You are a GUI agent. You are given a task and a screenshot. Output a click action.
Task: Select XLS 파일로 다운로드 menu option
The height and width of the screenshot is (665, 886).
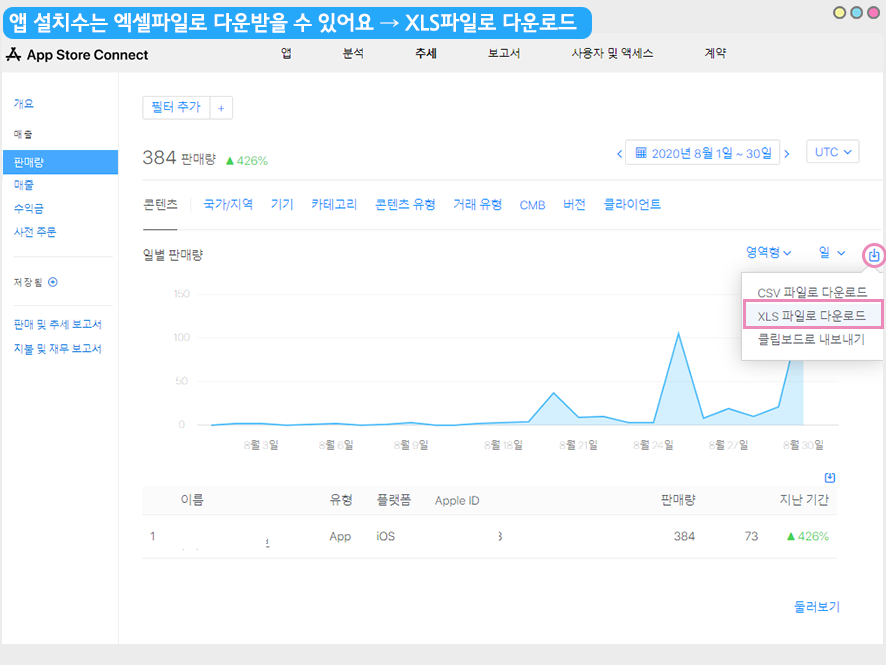[x=812, y=315]
